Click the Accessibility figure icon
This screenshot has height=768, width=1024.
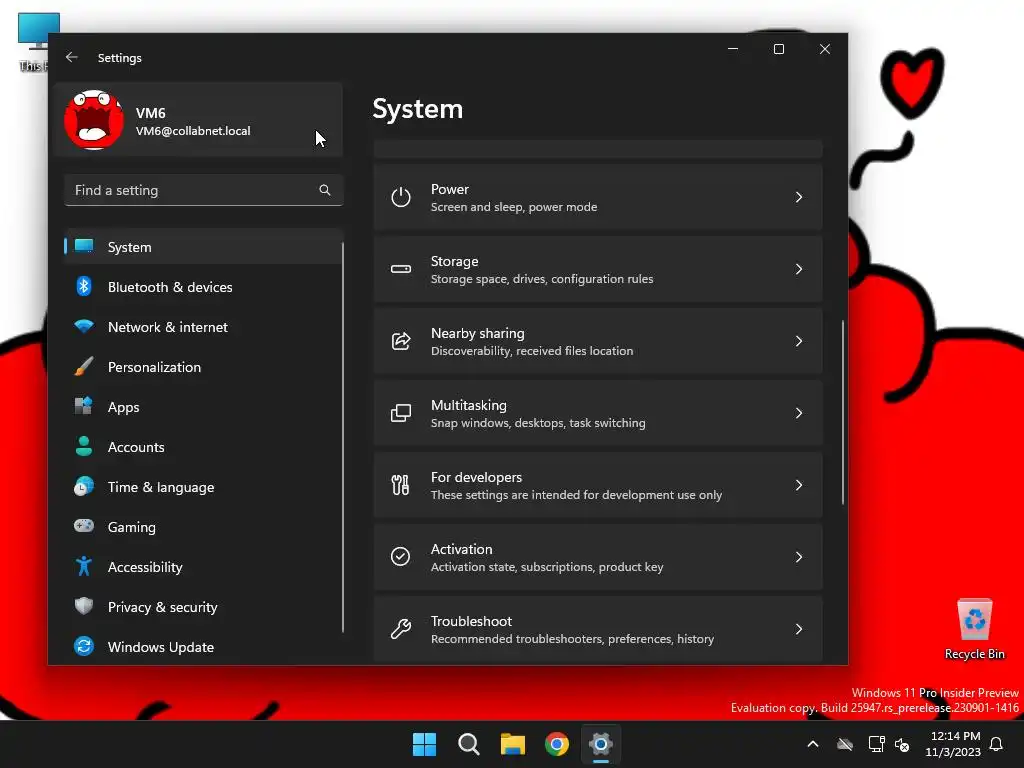[x=84, y=566]
